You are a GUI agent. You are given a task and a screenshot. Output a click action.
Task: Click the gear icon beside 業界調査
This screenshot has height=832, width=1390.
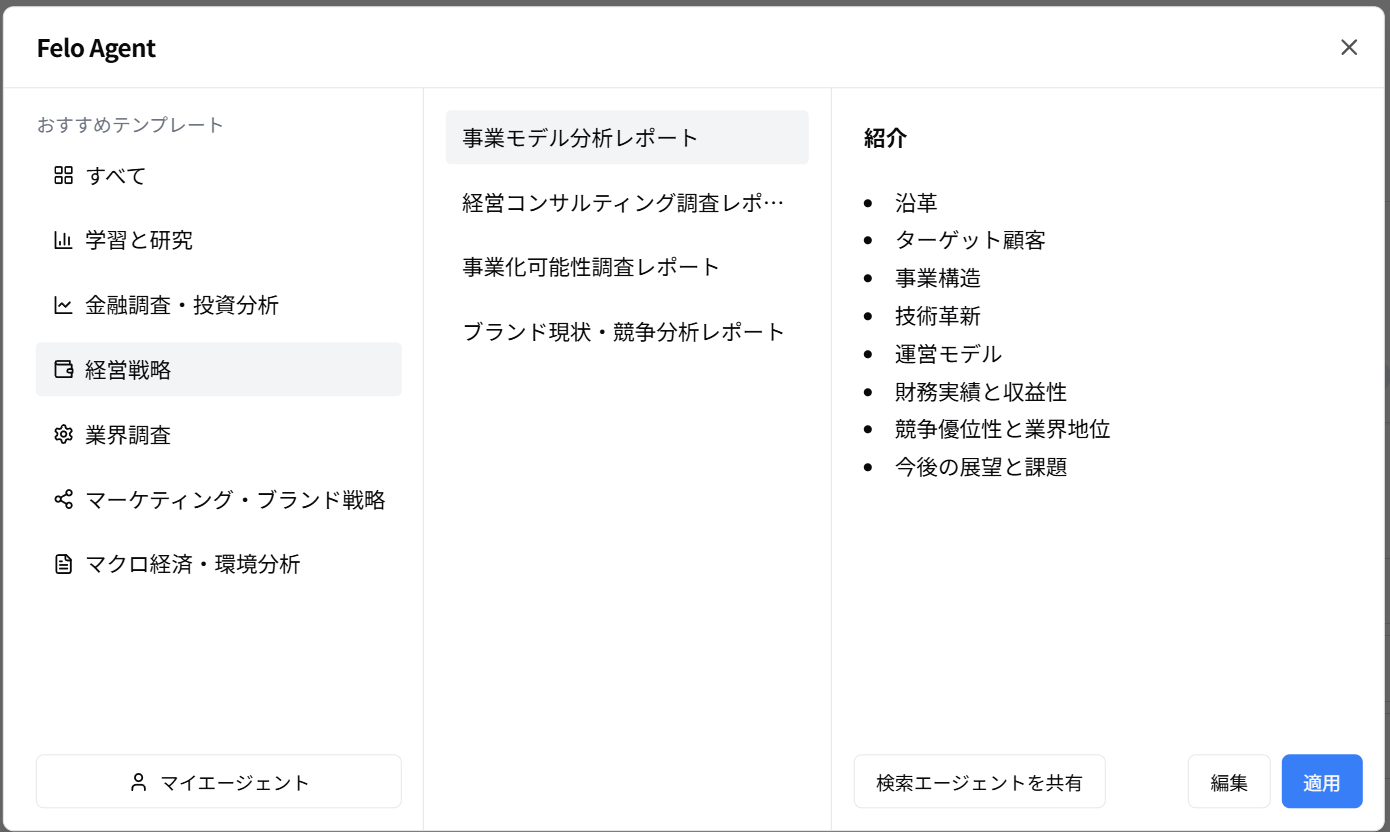tap(64, 435)
